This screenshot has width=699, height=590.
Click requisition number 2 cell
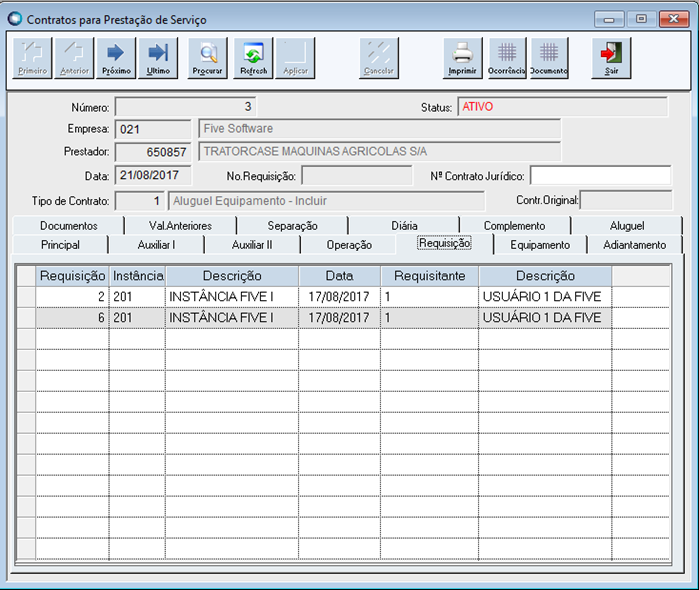(x=73, y=297)
